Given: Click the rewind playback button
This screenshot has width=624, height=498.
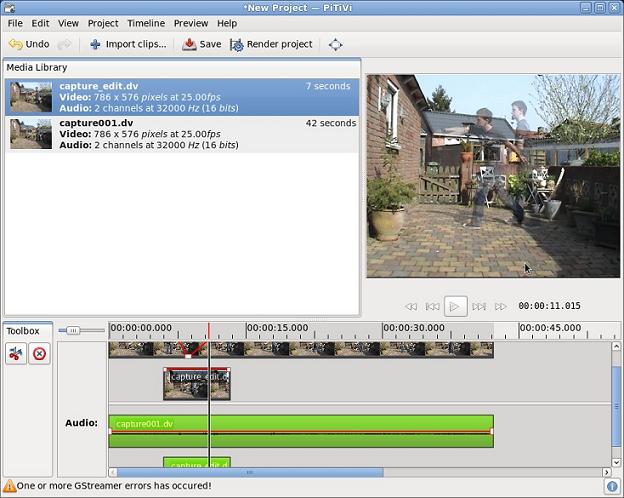Looking at the screenshot, I should click(411, 307).
